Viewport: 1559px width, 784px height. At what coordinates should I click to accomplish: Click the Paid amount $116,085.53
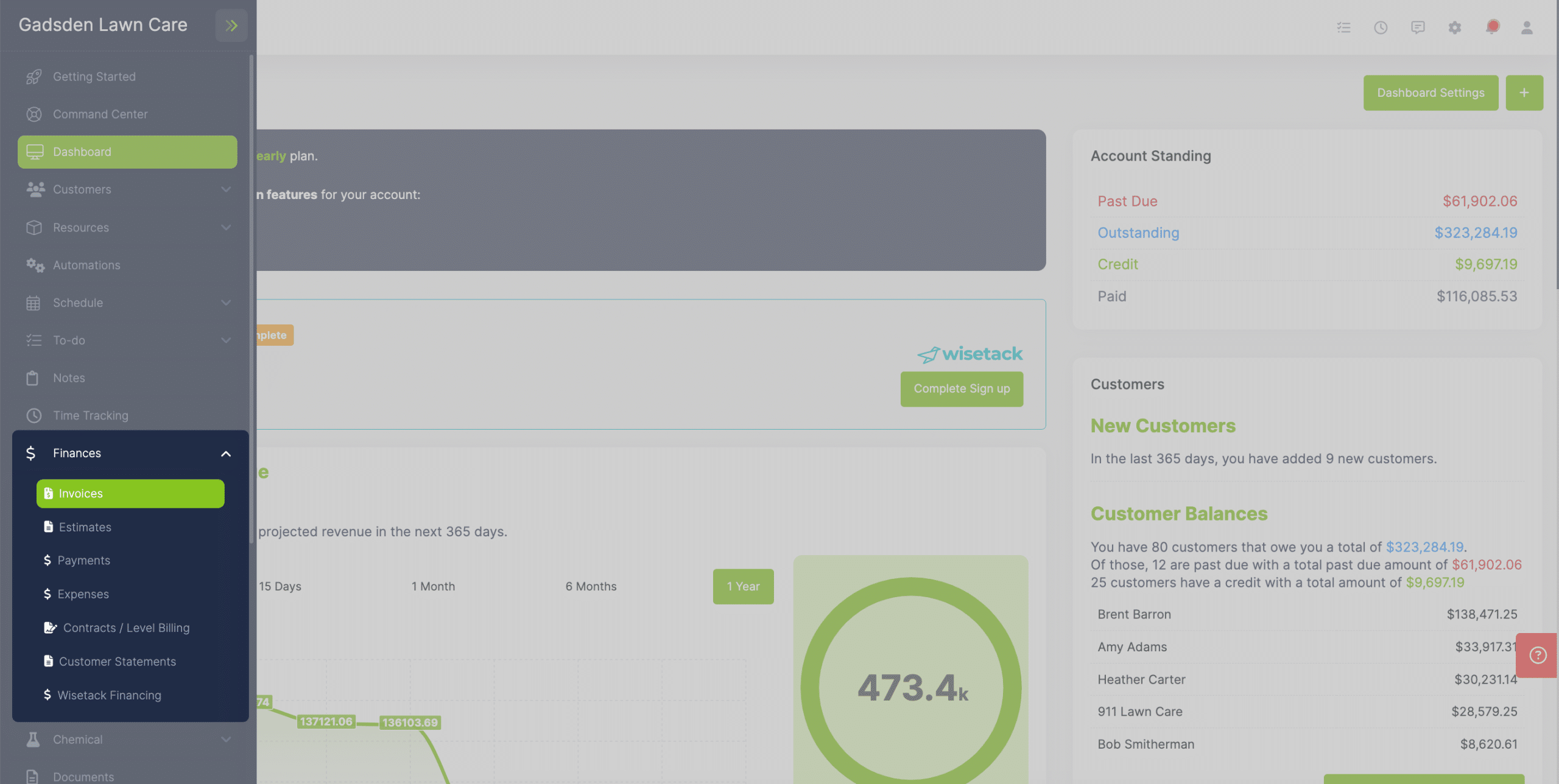(1477, 296)
